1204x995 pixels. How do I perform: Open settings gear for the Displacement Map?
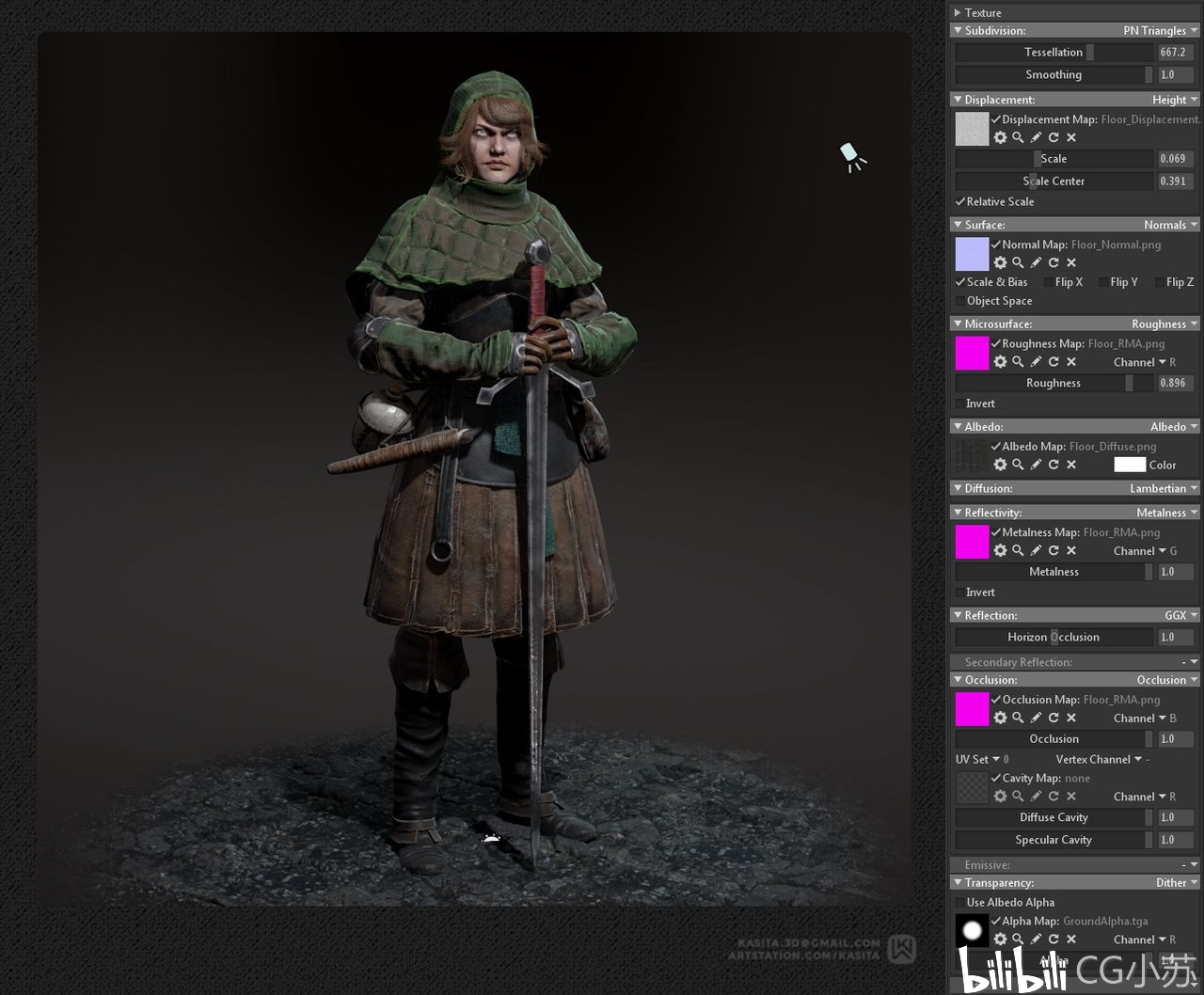1000,137
